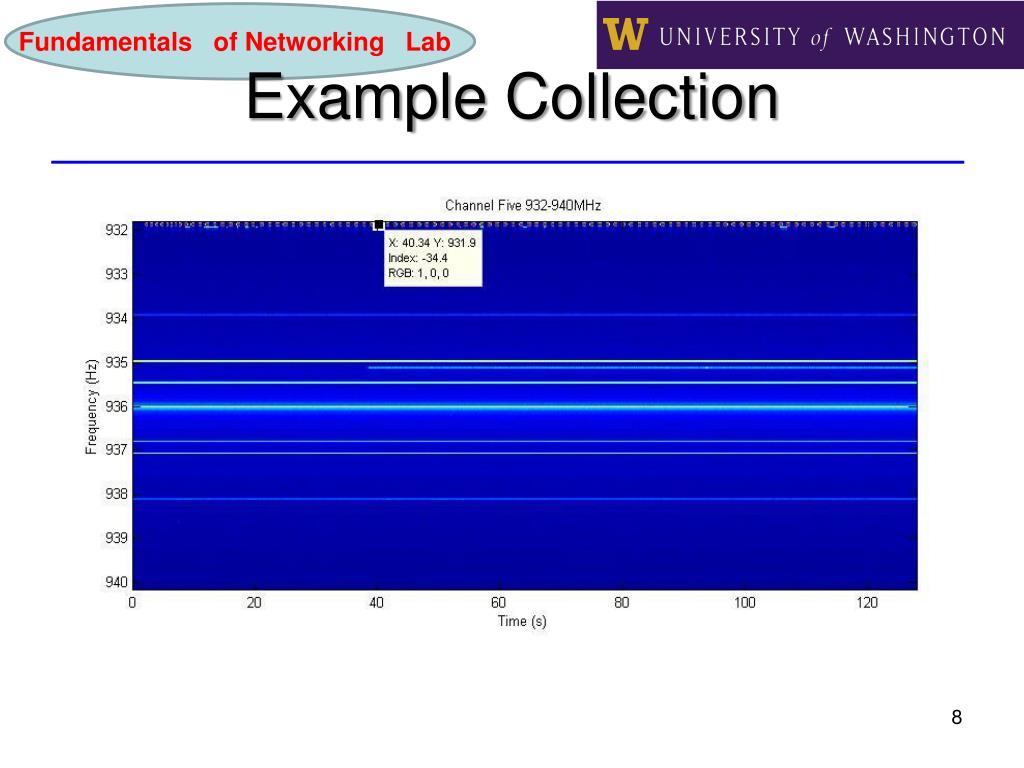The height and width of the screenshot is (768, 1024).
Task: Click the y-axis tick label 933
Action: click(116, 274)
